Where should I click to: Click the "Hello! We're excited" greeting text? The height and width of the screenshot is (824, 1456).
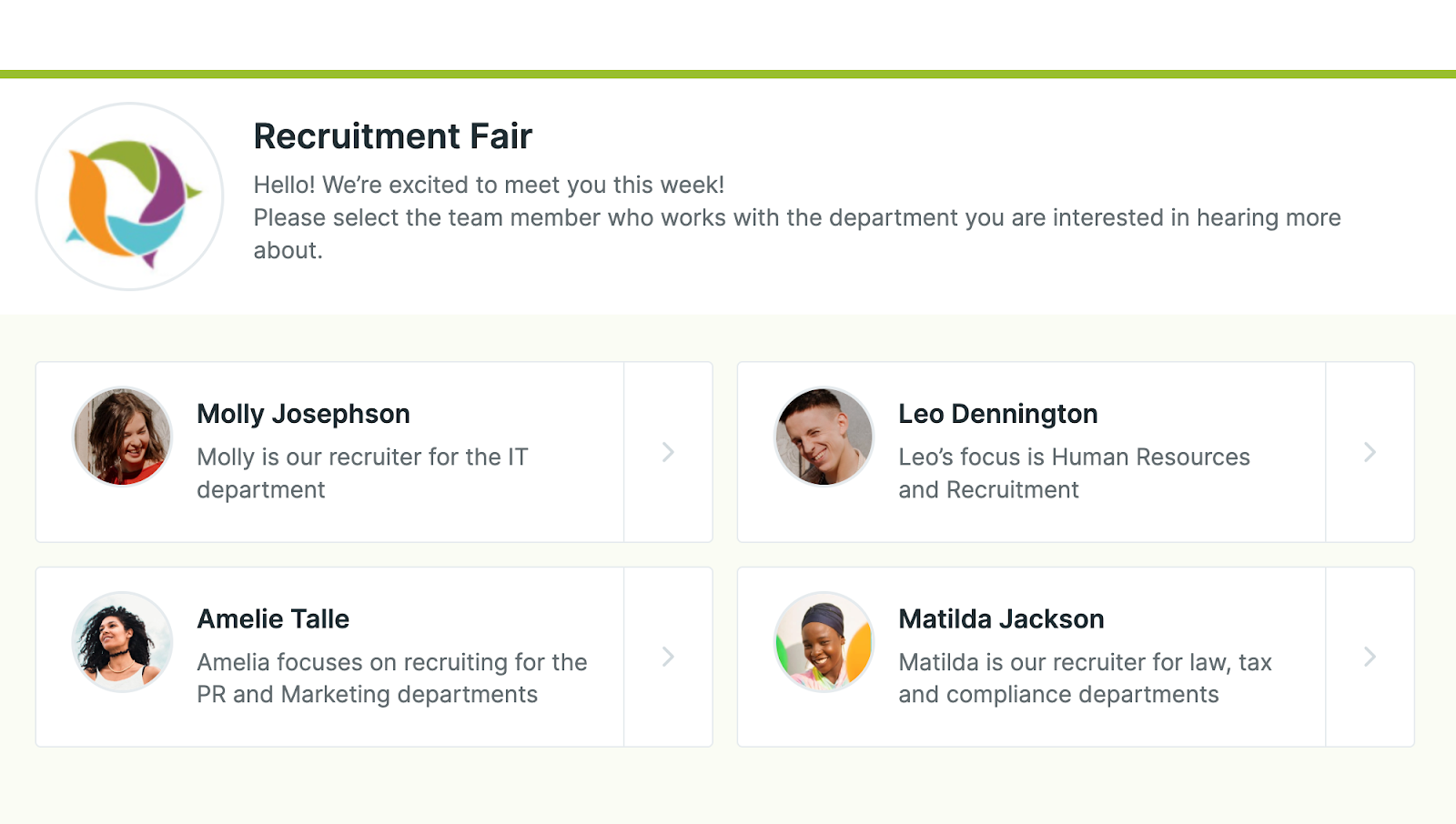[489, 185]
